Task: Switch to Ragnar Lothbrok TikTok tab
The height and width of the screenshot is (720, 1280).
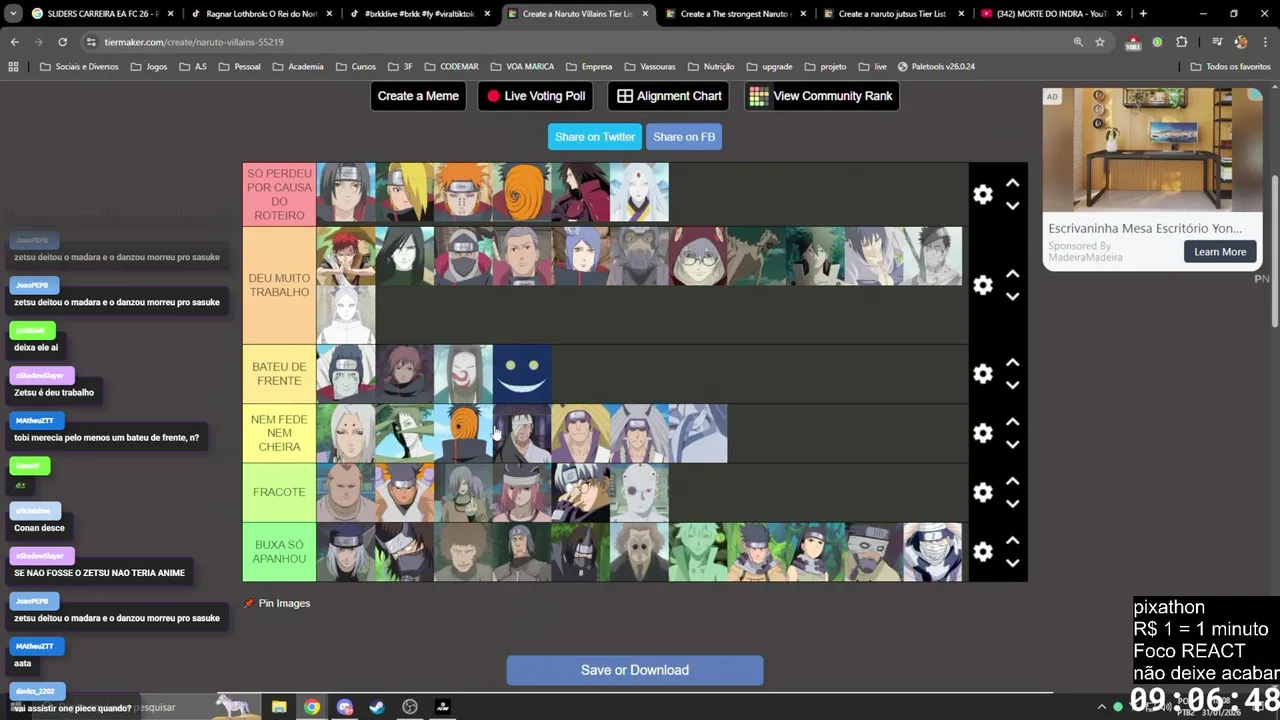Action: [x=260, y=14]
